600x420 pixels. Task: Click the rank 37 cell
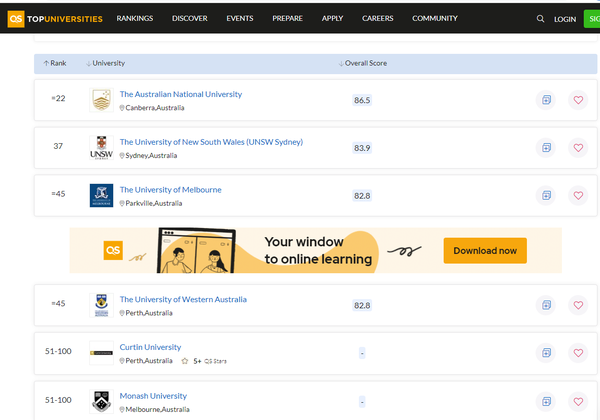[58, 146]
